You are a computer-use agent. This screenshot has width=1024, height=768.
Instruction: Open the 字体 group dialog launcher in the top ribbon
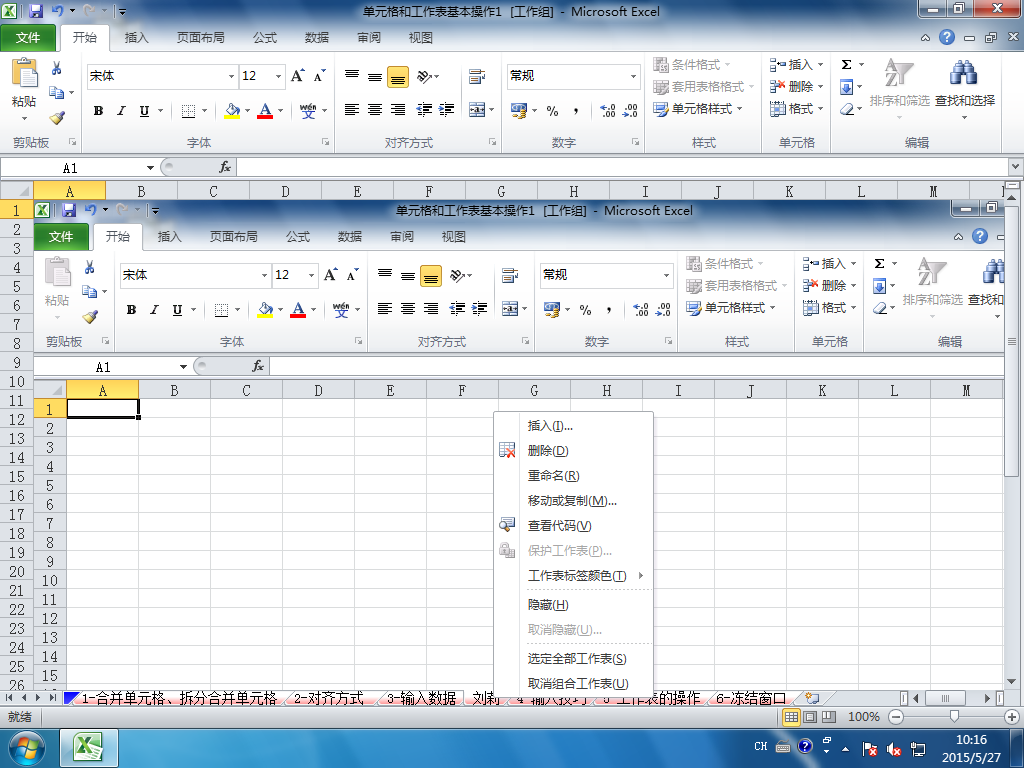pyautogui.click(x=325, y=142)
